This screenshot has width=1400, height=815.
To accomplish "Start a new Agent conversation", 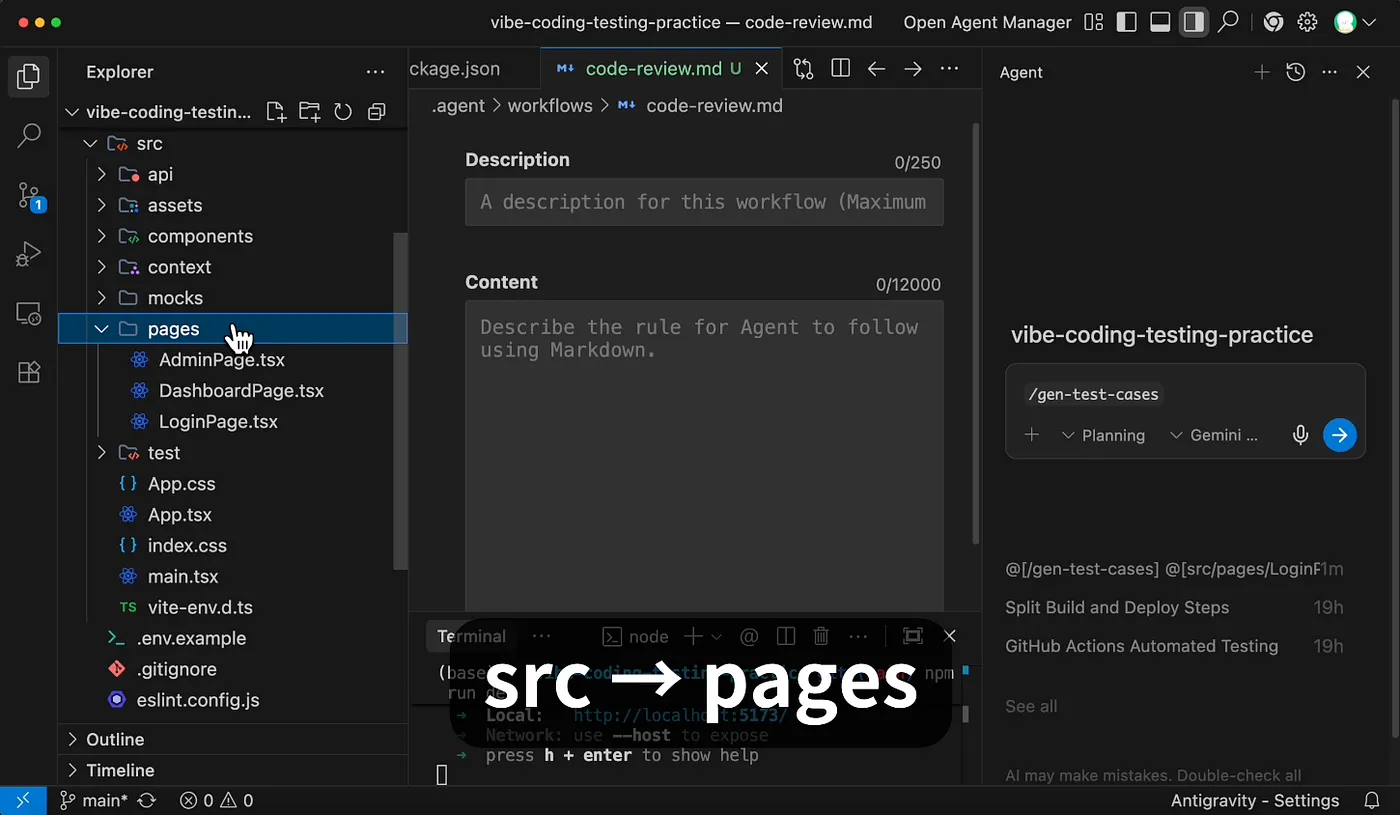I will tap(1262, 72).
